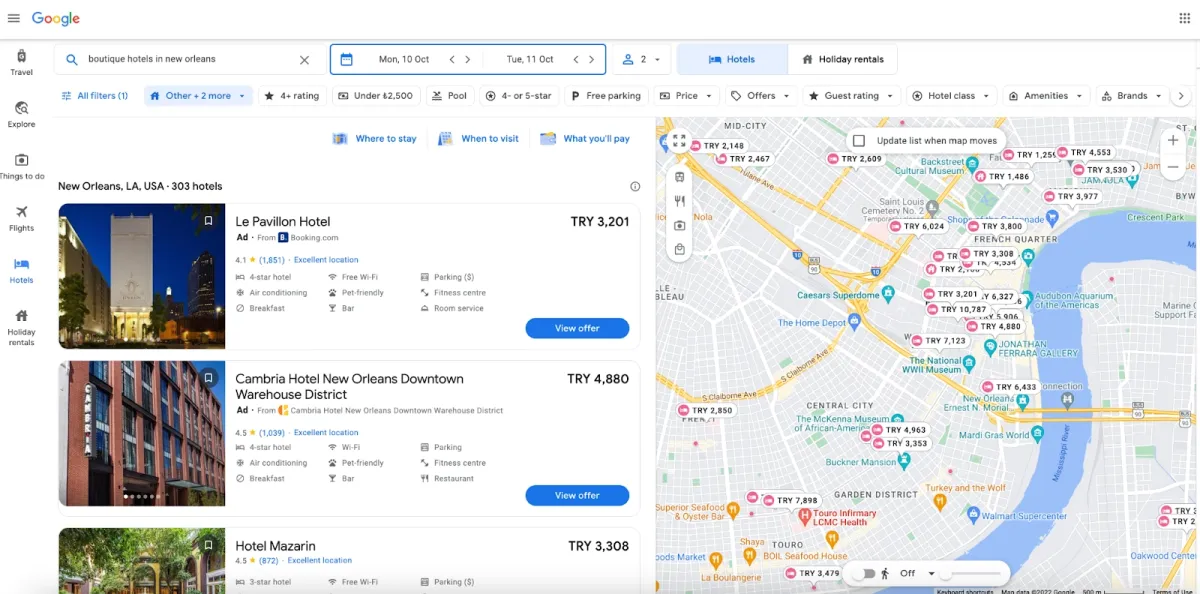The width and height of the screenshot is (1200, 594).
Task: Open the Where to stay tab
Action: click(x=375, y=139)
